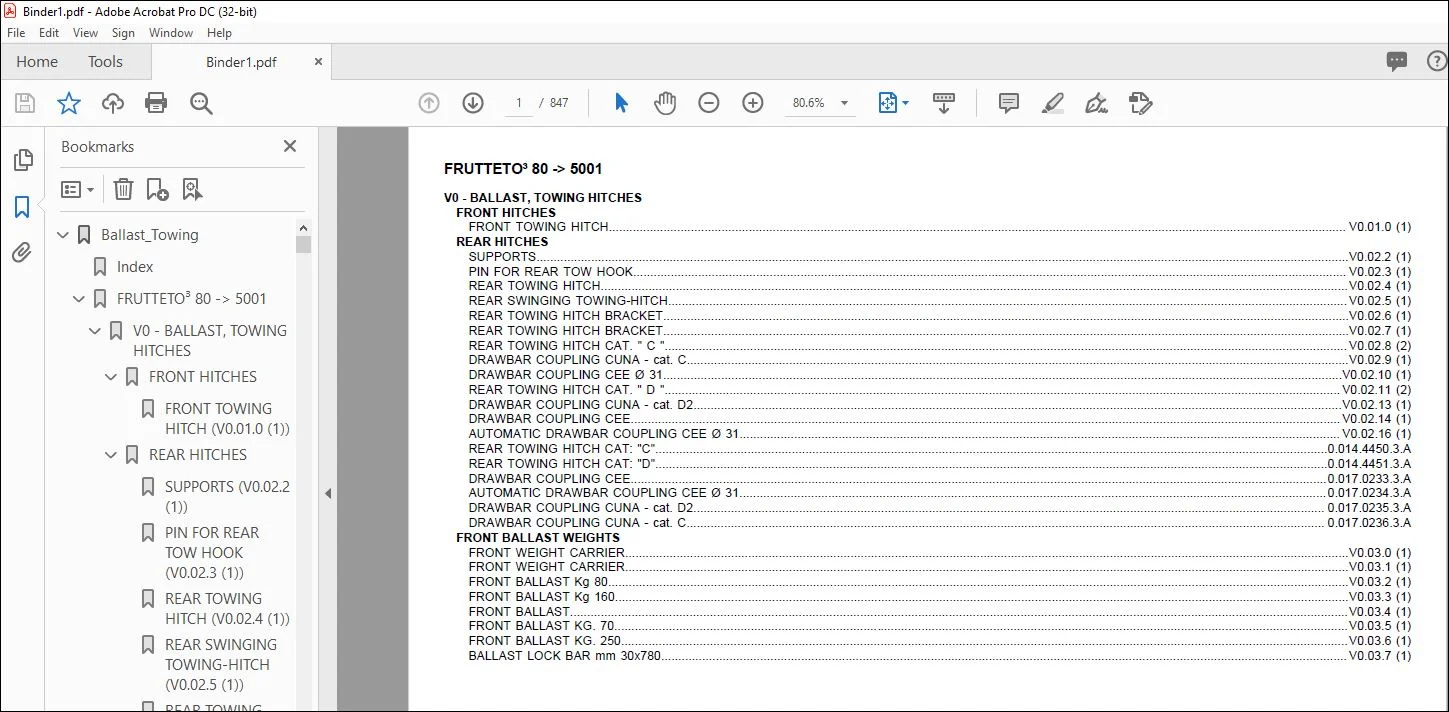1449x712 pixels.
Task: Select the arrow Selection tool
Action: 621,103
